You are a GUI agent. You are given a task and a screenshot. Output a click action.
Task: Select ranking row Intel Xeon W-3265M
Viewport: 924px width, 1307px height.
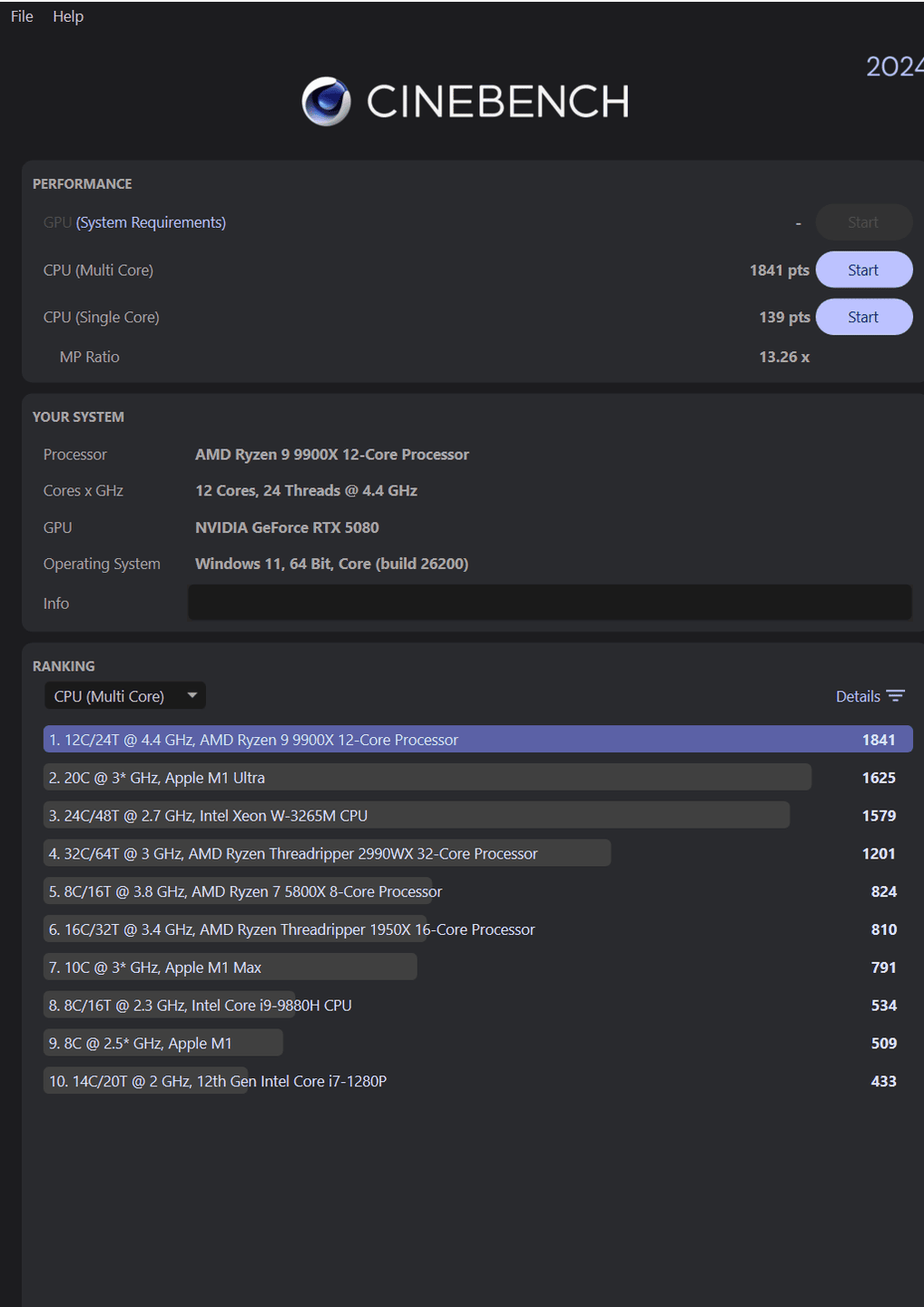477,816
